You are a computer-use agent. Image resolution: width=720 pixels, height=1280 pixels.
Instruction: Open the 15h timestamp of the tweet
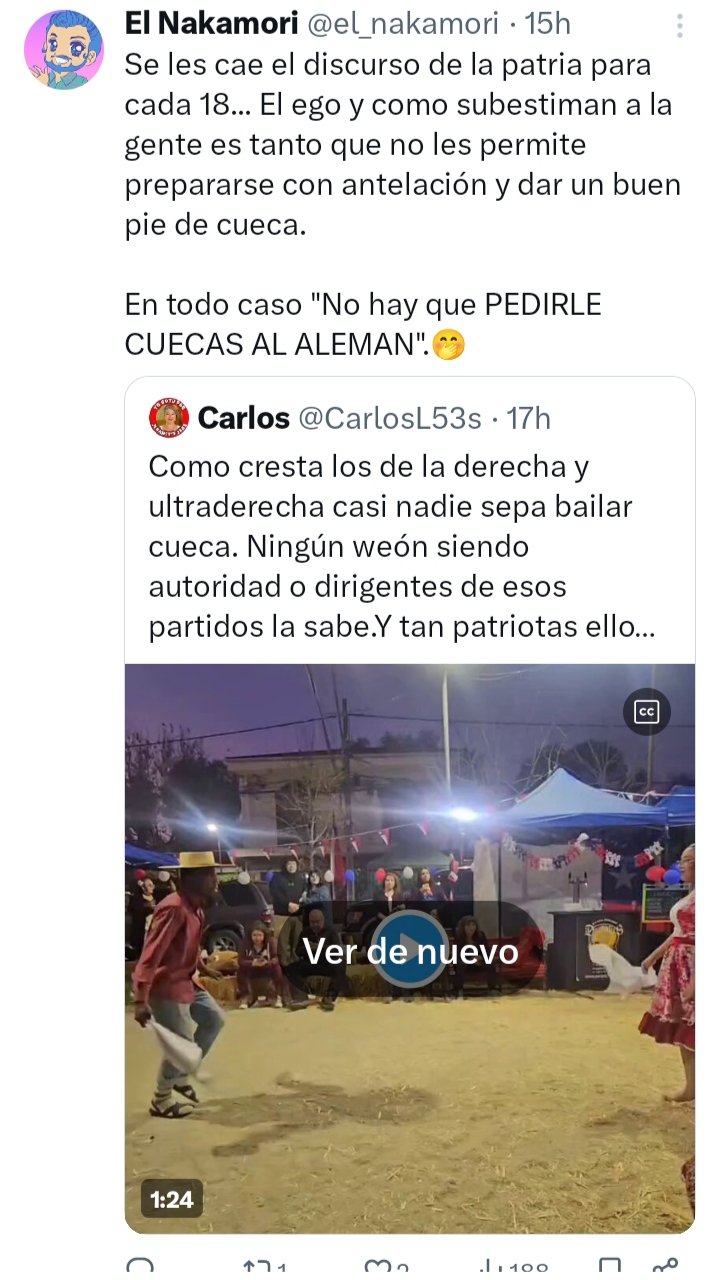click(548, 24)
